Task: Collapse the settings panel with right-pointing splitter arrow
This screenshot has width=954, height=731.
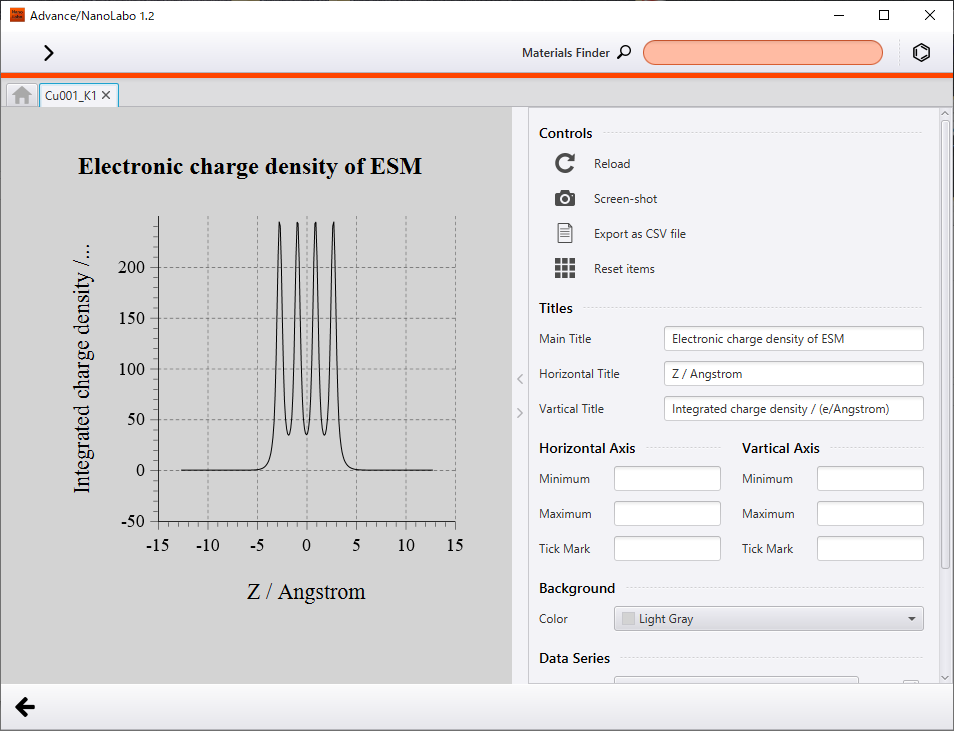Action: click(519, 413)
